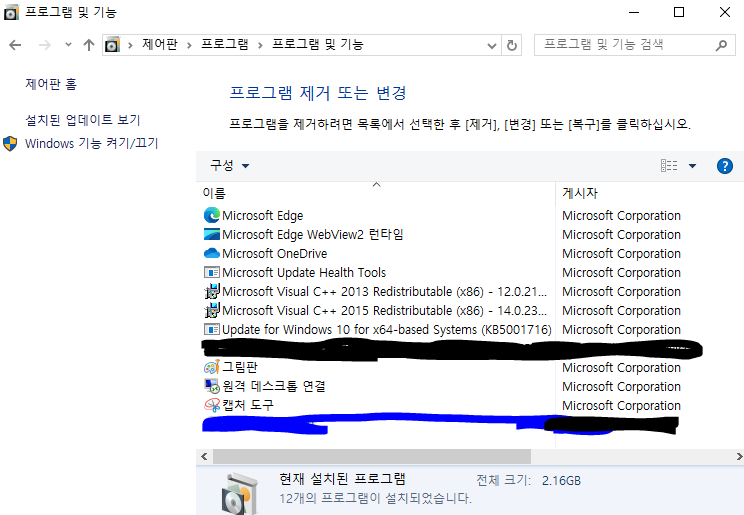Select Microsoft Edge WebView2 런타임 entry text
This screenshot has height=515, width=744.
click(x=313, y=234)
